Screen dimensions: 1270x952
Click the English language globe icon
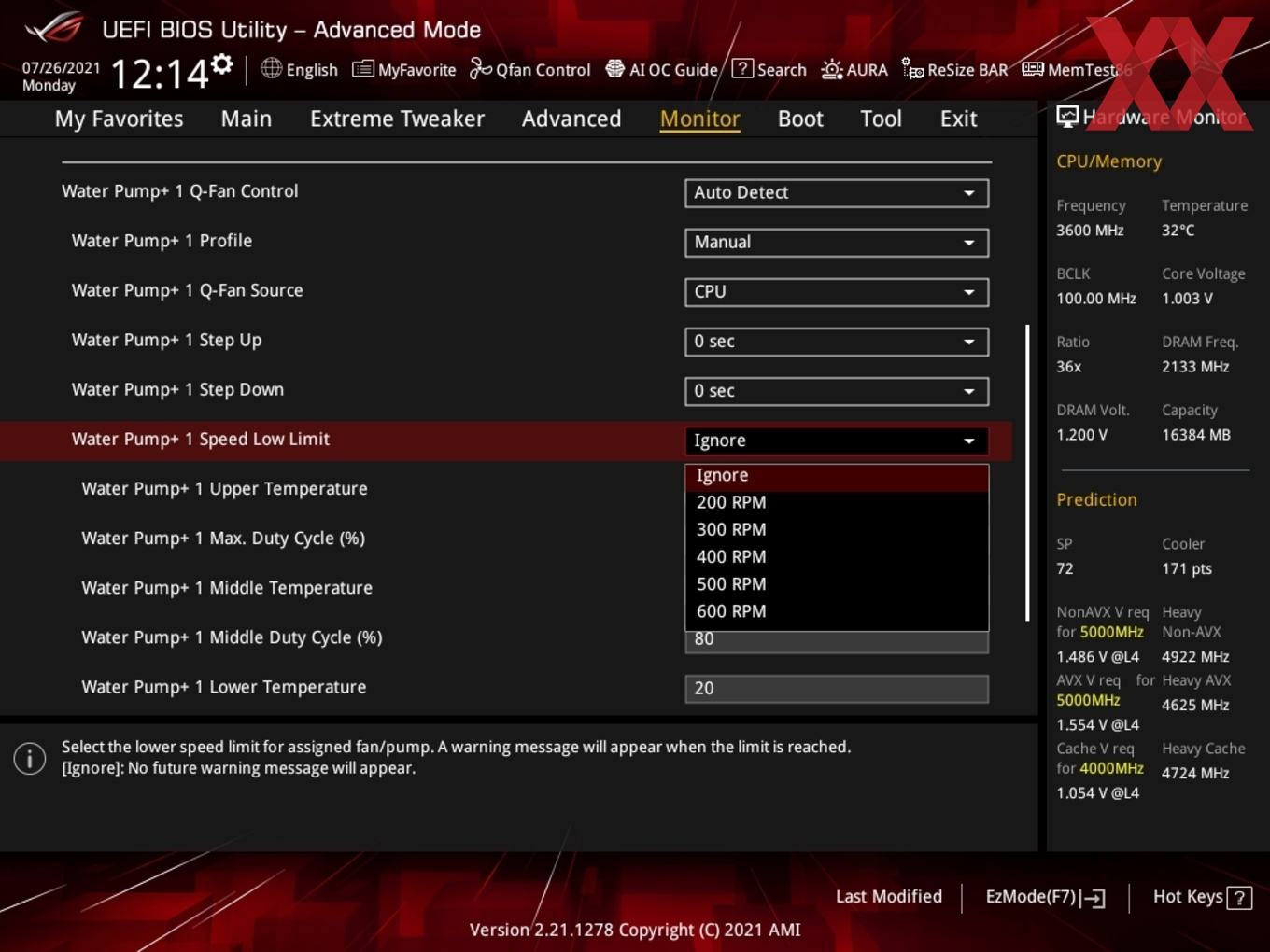[271, 68]
